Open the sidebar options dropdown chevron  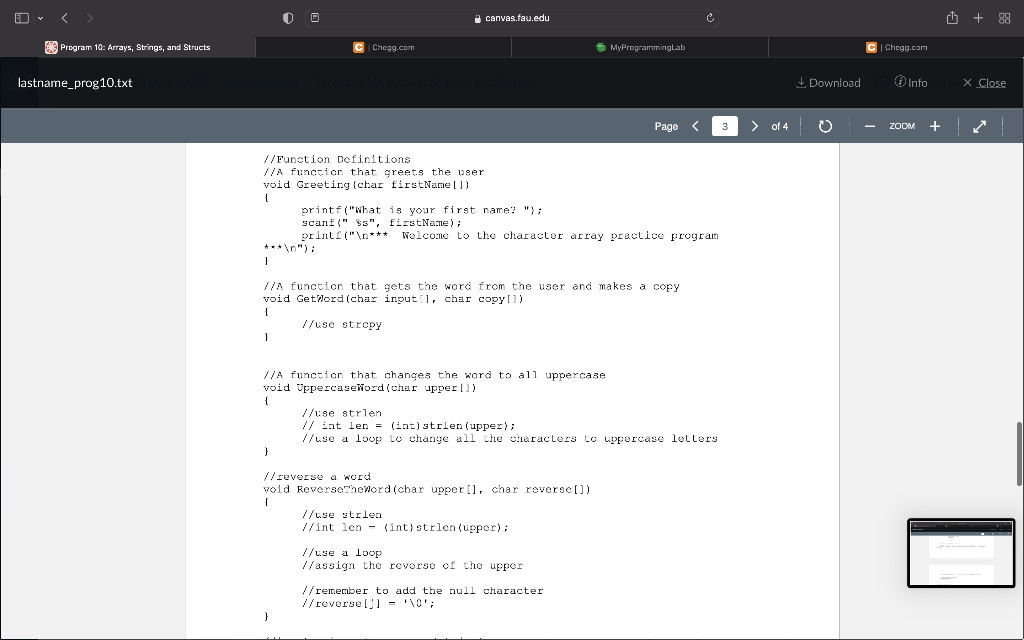38,17
